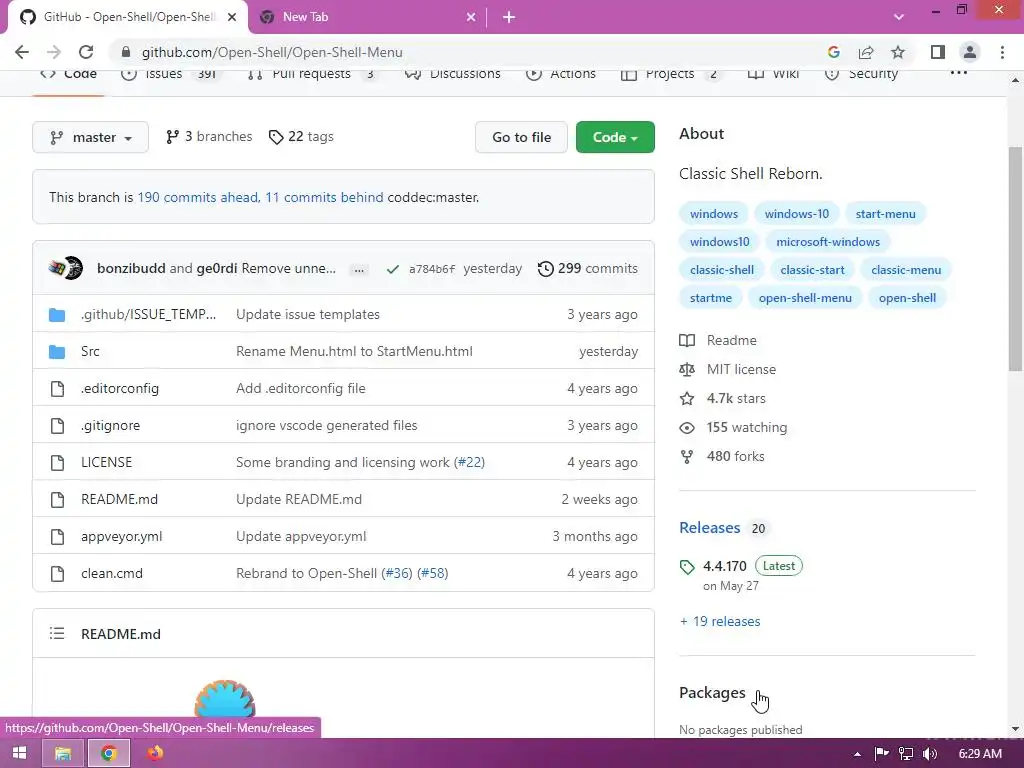View the 480 forks
This screenshot has height=768, width=1024.
[735, 456]
